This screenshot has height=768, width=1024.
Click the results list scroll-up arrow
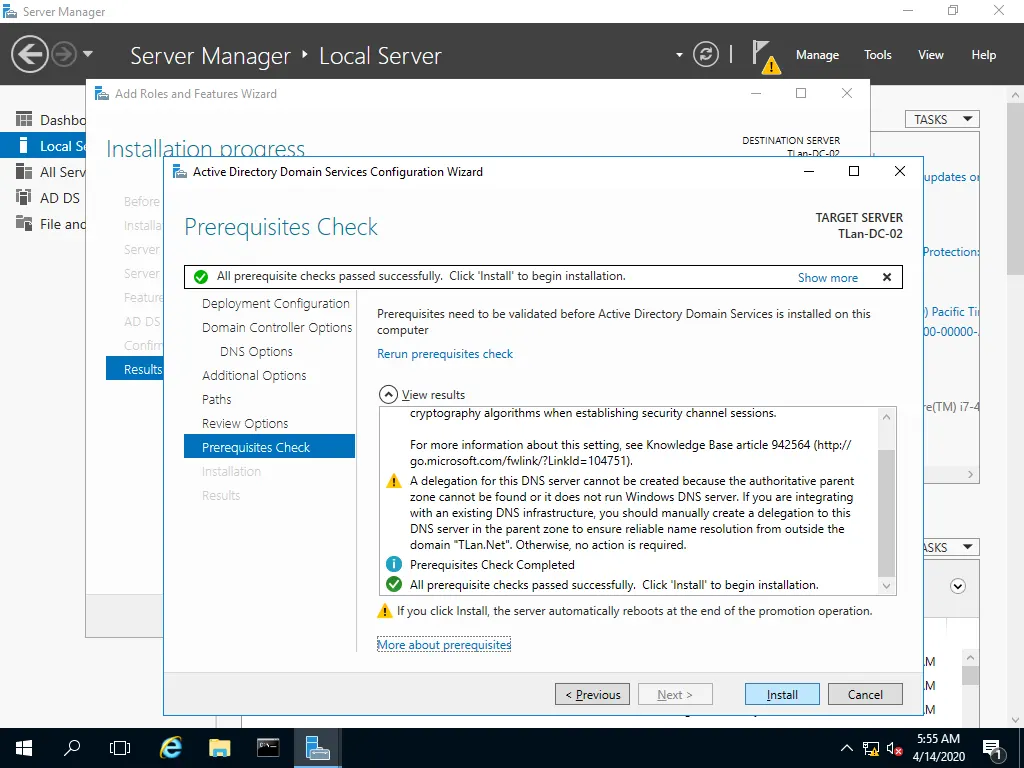click(886, 417)
